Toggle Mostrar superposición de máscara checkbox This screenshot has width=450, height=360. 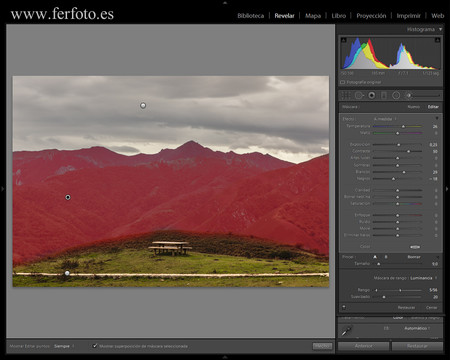coord(95,346)
